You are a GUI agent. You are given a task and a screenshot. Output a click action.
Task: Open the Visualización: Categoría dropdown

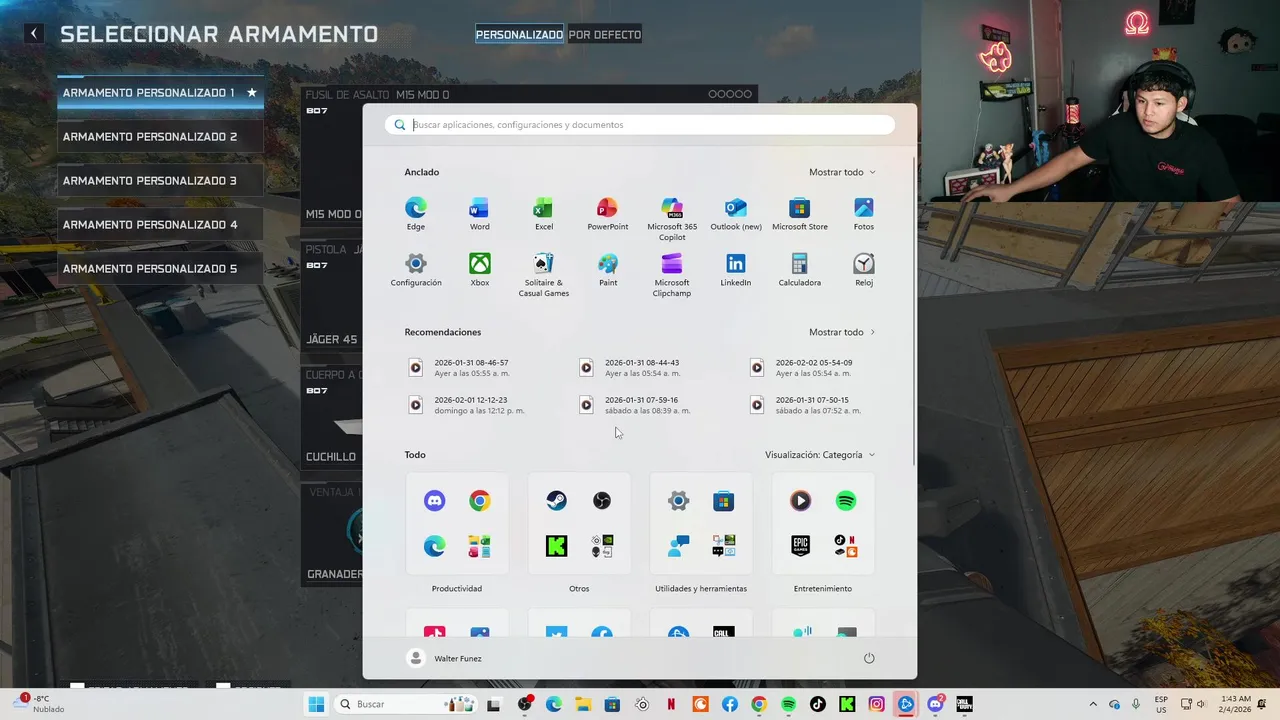(x=820, y=455)
